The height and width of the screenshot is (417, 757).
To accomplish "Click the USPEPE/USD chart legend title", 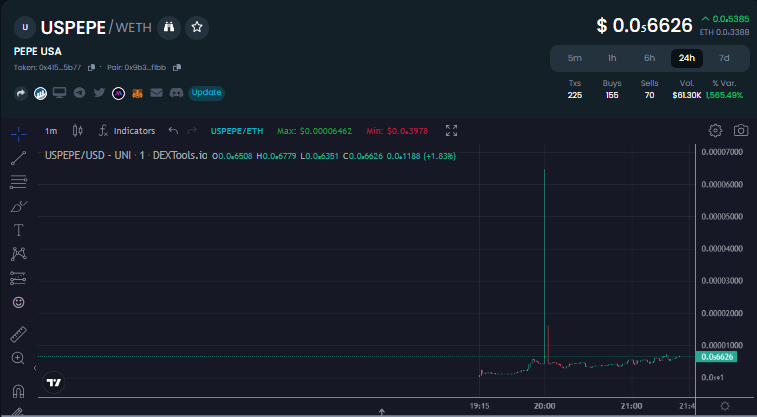I will pos(126,155).
